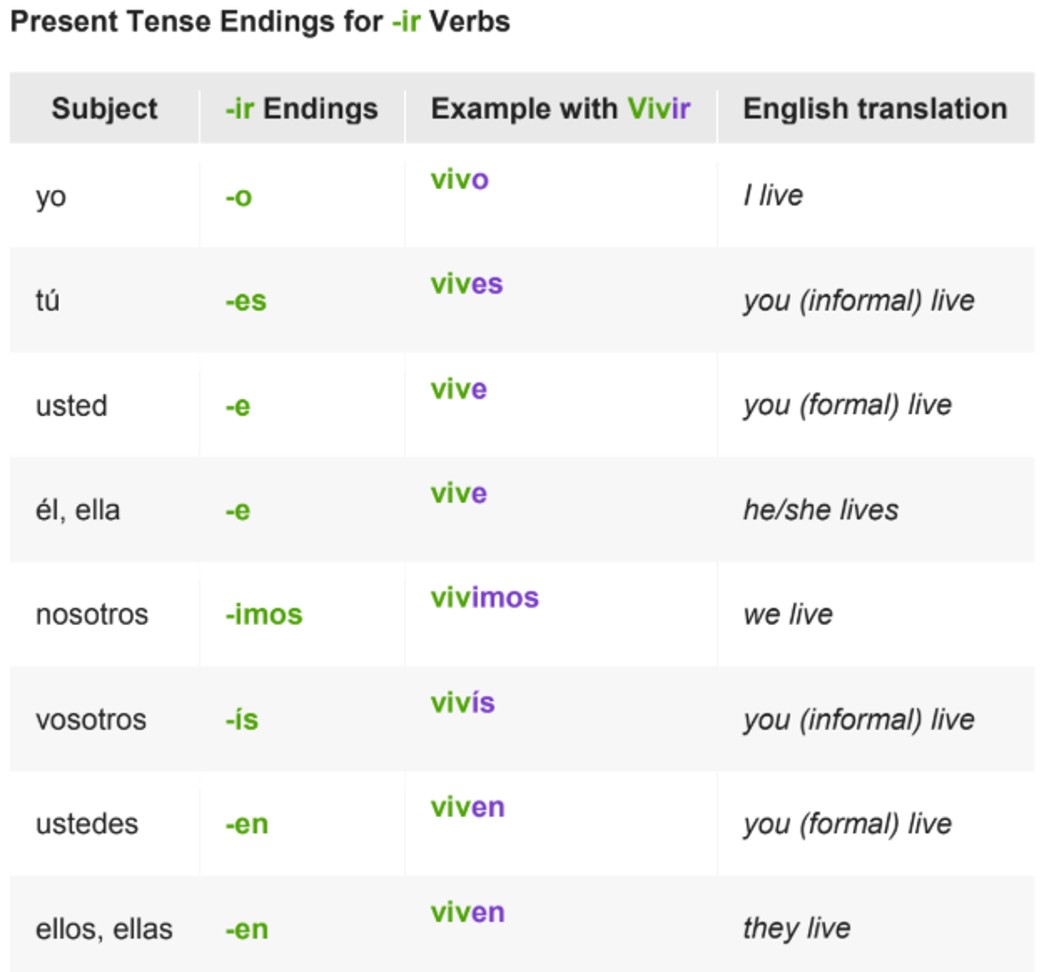
Task: Click 'él, ella' in the subject column
Action: (x=78, y=510)
